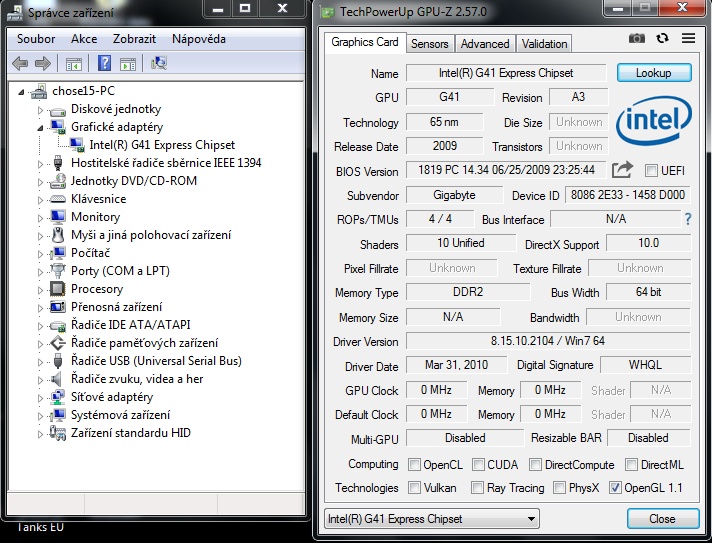Collapse the chose15-PC root node
The width and height of the screenshot is (712, 543).
(21, 92)
